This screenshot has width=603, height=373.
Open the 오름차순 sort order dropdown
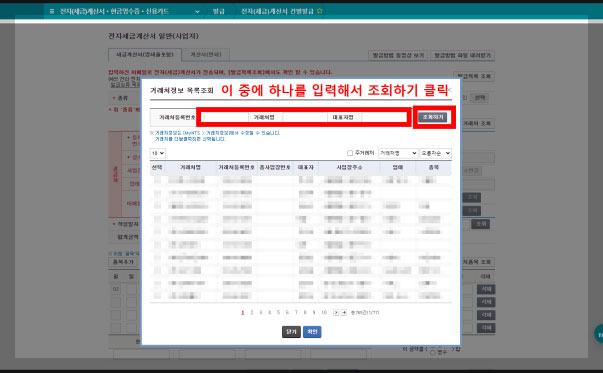pos(435,153)
